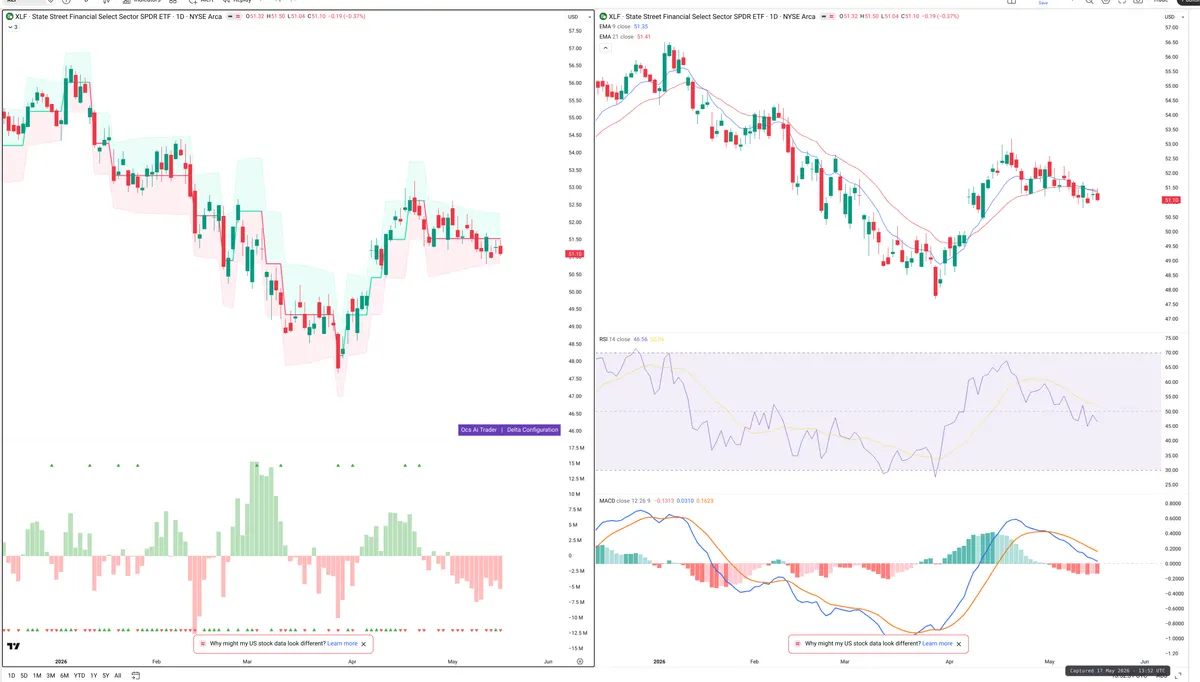Click the Ocs Ai Trader label

[479, 430]
